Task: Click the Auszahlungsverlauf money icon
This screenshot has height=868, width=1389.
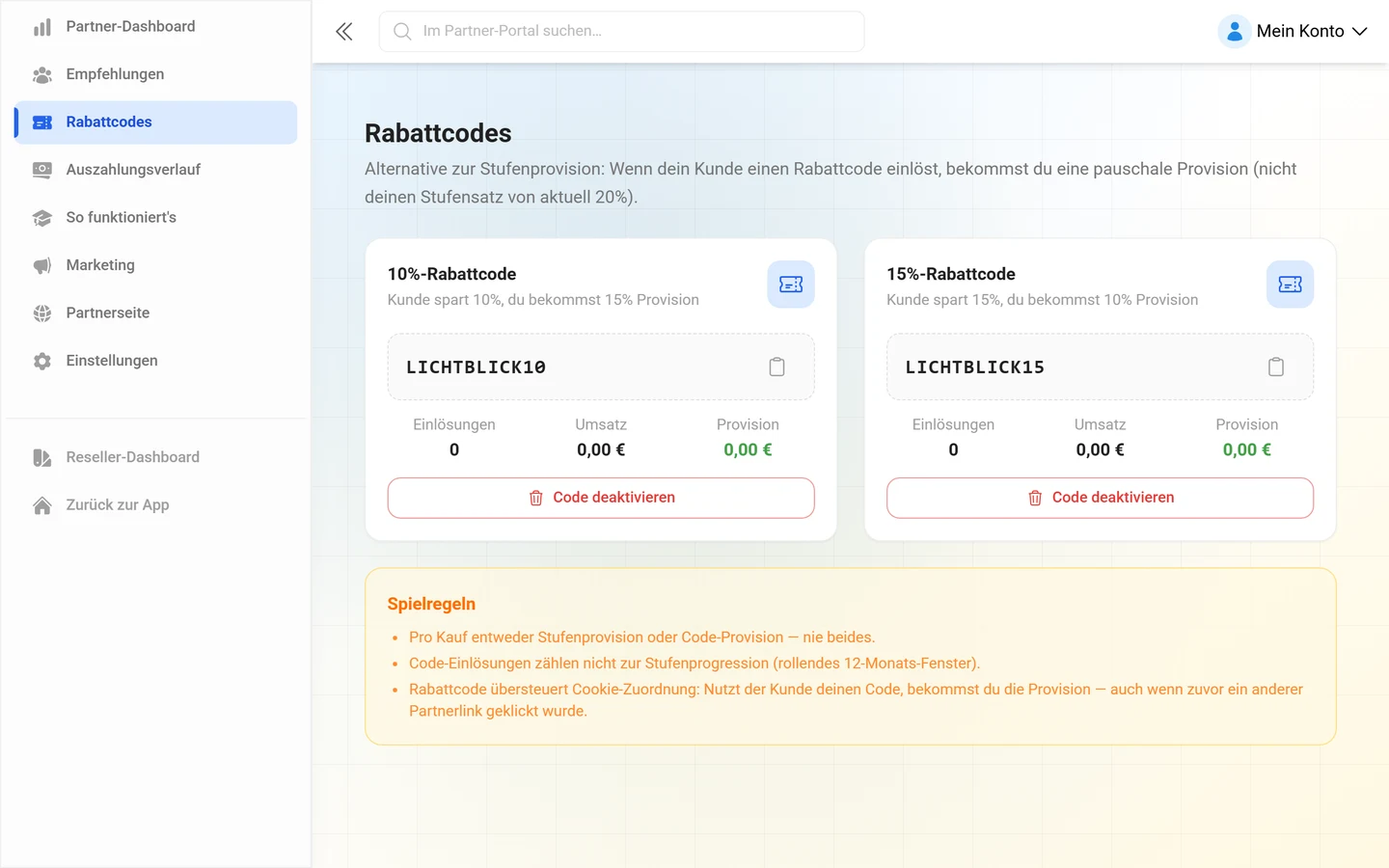Action: [x=42, y=170]
